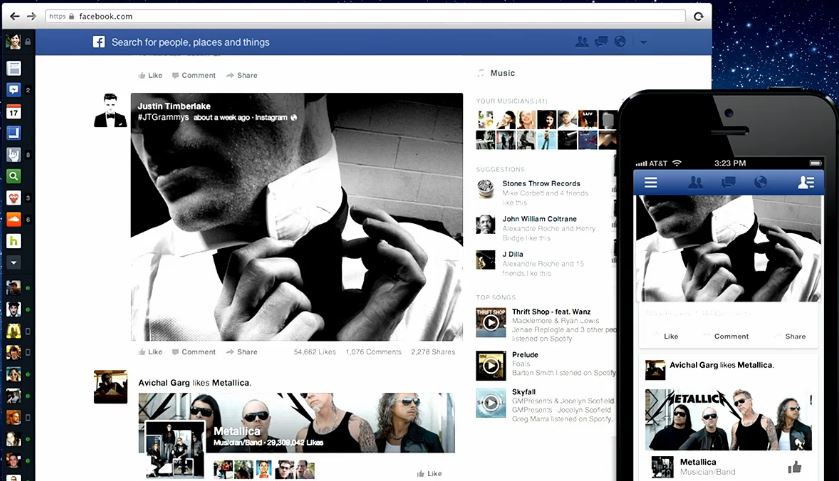Play the Thrift Shop song
The width and height of the screenshot is (839, 481).
pyautogui.click(x=490, y=322)
